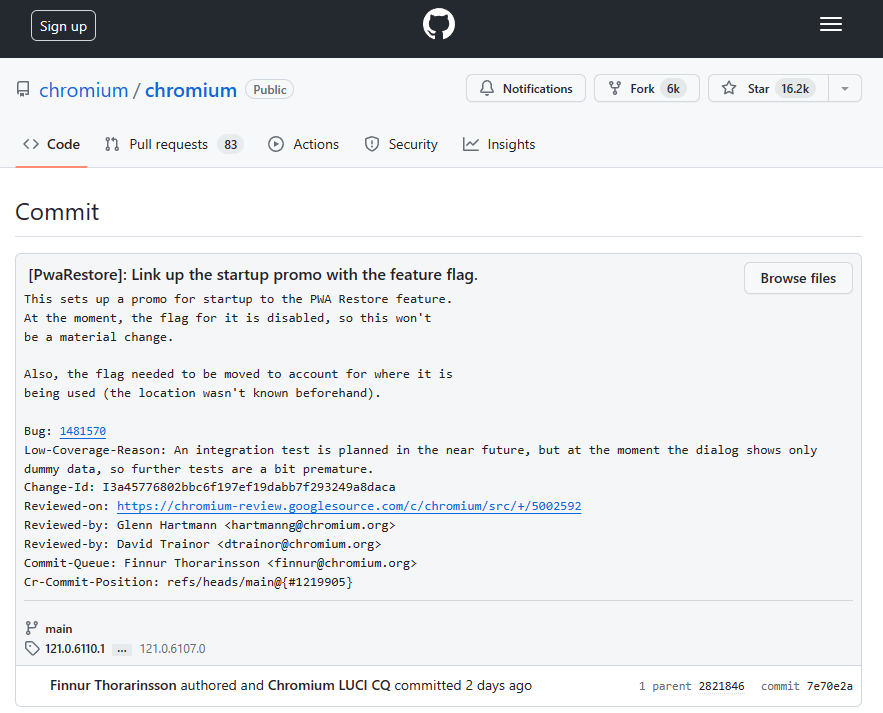Open bug 1481570 link

coord(83,431)
